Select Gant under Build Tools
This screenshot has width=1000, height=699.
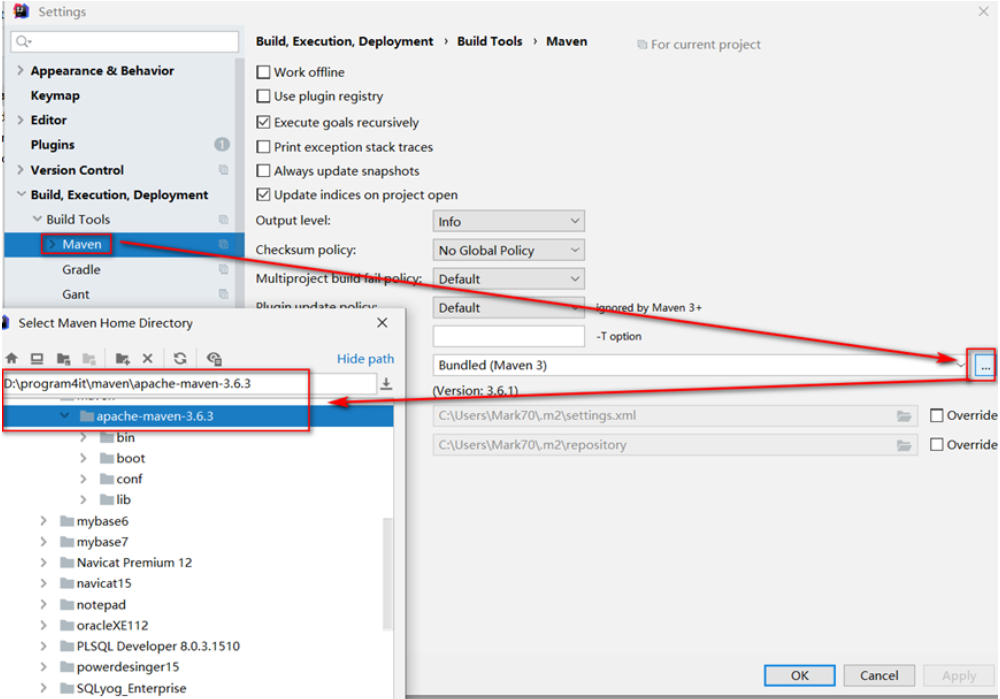pos(76,295)
